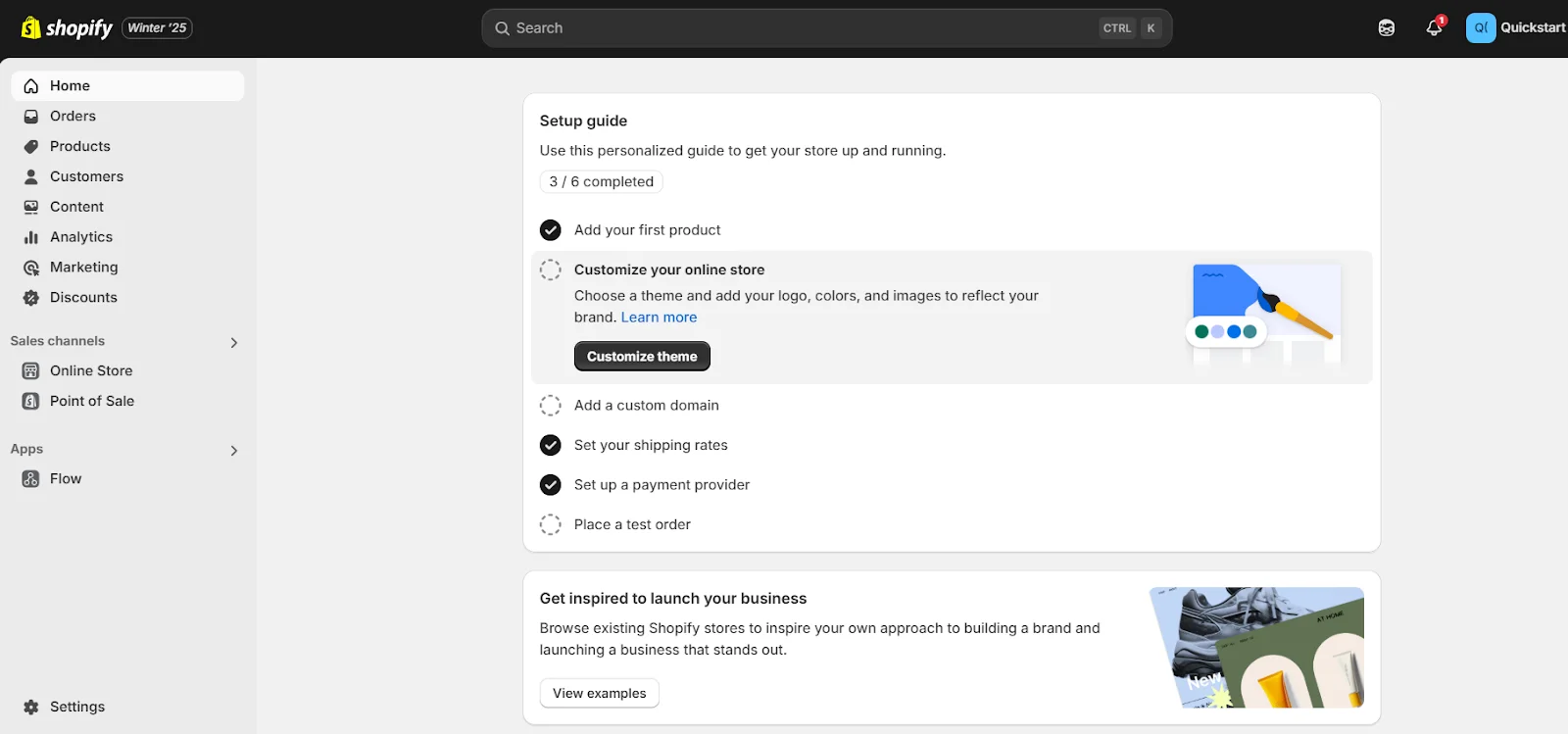Open Content label in sidebar
This screenshot has width=1568, height=734.
click(x=76, y=208)
